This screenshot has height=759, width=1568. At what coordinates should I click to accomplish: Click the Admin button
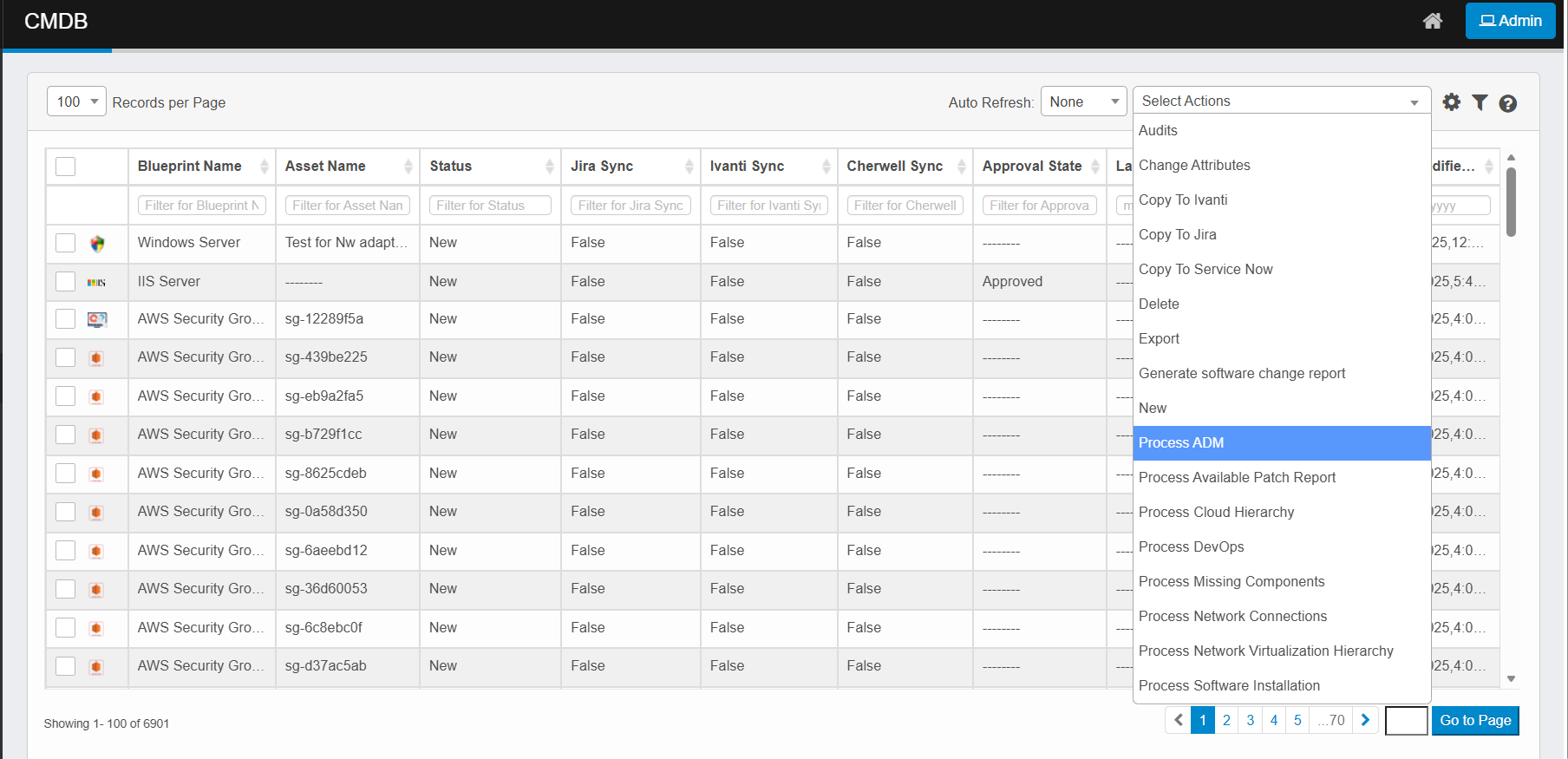tap(1510, 21)
